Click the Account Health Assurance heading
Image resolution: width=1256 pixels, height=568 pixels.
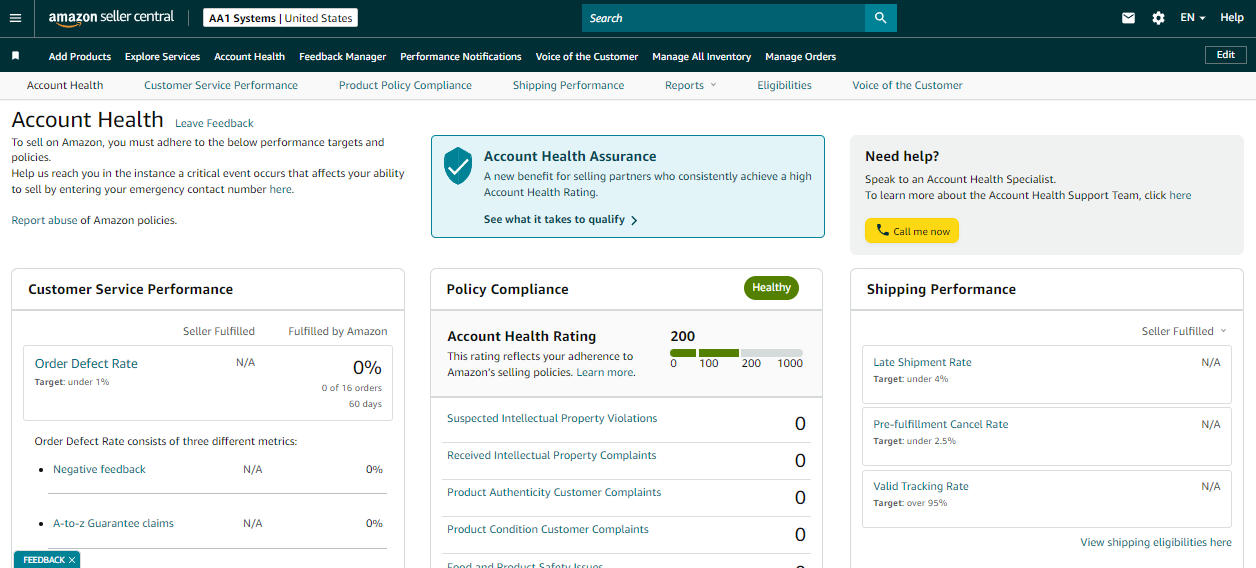(x=570, y=156)
